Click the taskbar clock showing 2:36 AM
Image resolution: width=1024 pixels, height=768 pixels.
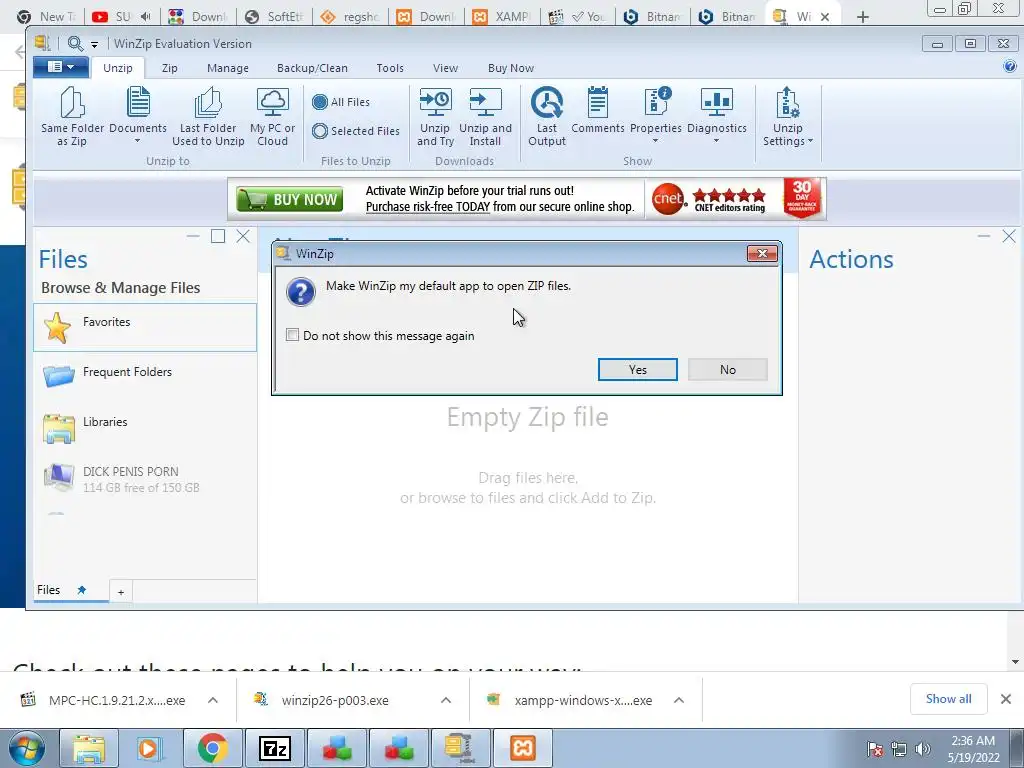973,749
